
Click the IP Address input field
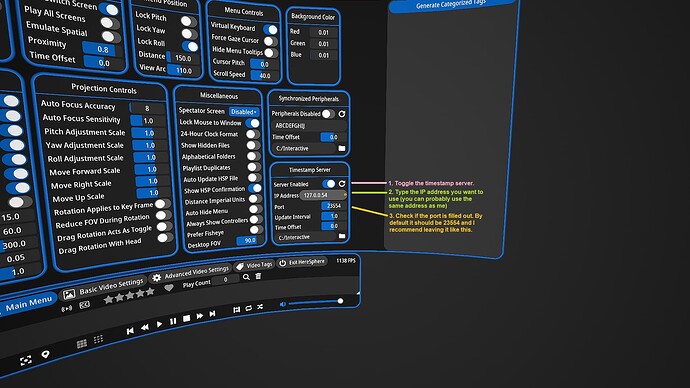pyautogui.click(x=323, y=195)
